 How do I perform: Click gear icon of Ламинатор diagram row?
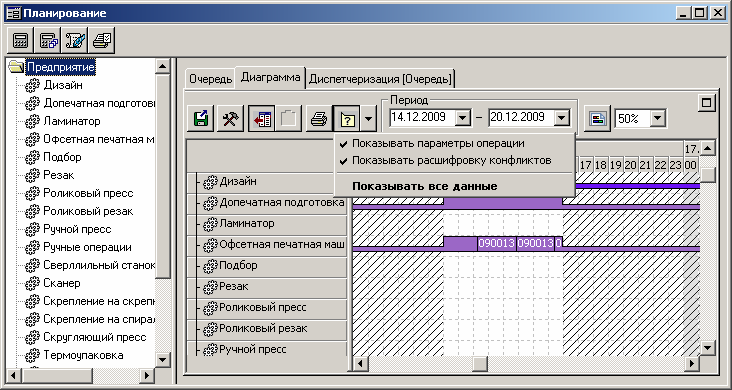211,224
